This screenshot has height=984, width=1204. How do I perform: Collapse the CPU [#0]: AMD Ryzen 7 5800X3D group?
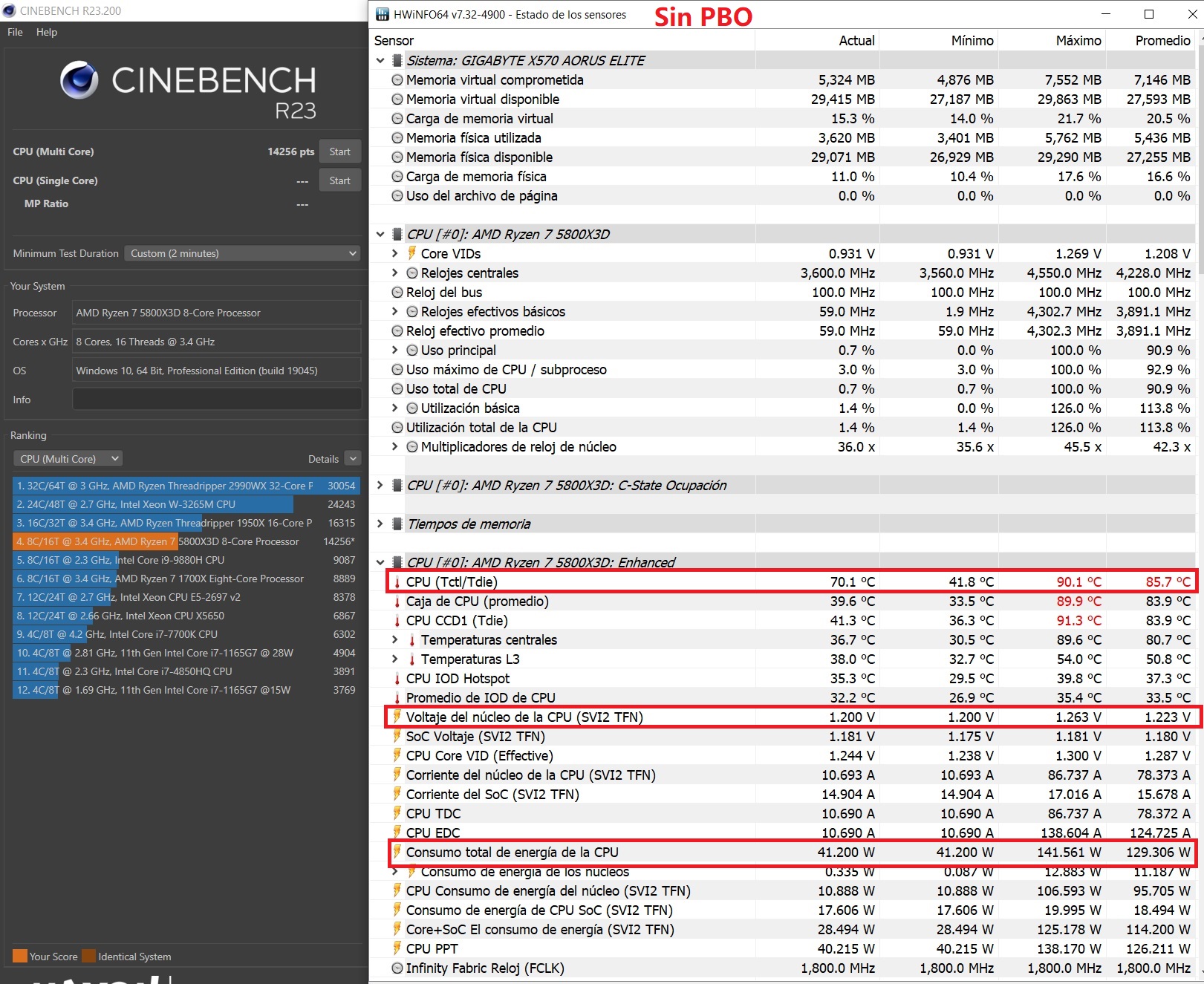[380, 235]
